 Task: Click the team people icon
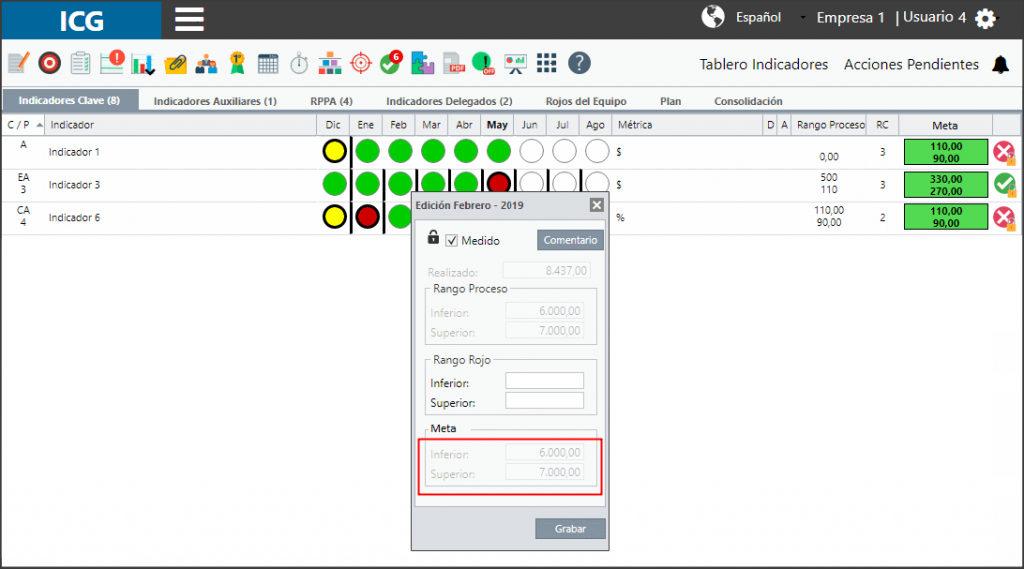206,64
